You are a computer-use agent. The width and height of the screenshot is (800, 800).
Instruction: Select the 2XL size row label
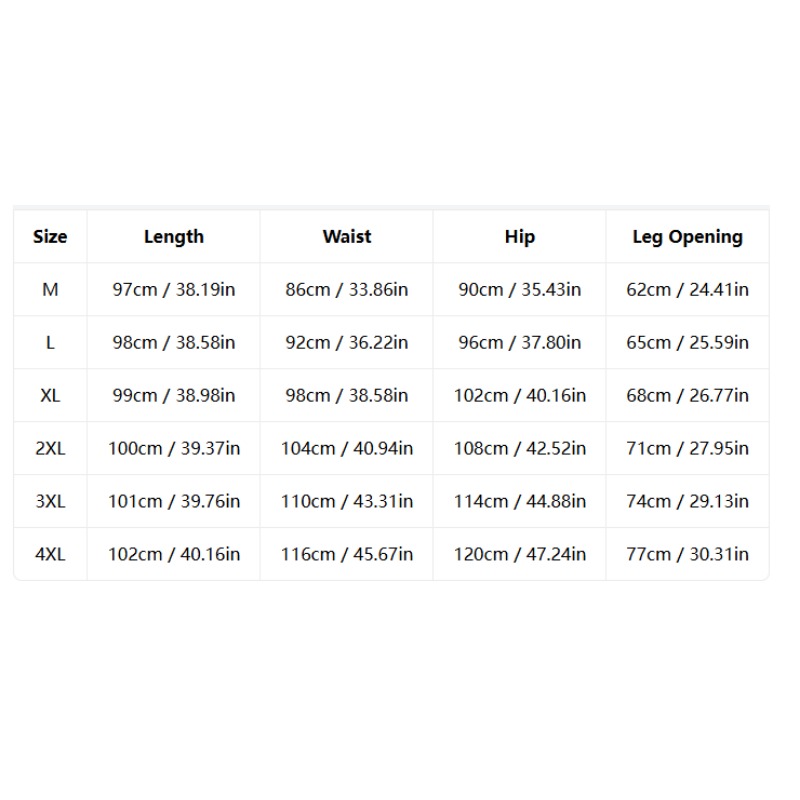point(50,448)
